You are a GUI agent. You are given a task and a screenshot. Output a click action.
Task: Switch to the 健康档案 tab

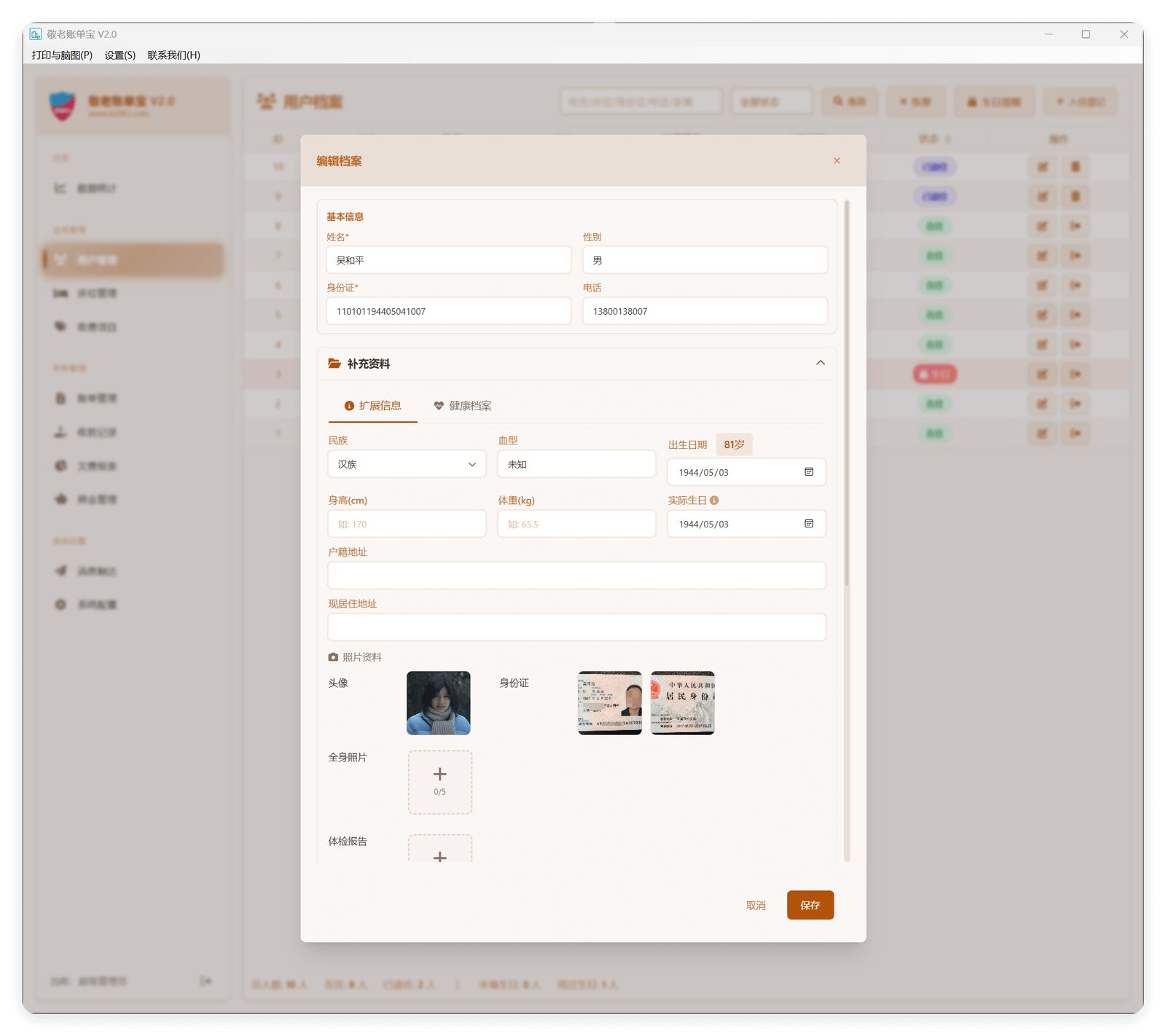pyautogui.click(x=463, y=406)
